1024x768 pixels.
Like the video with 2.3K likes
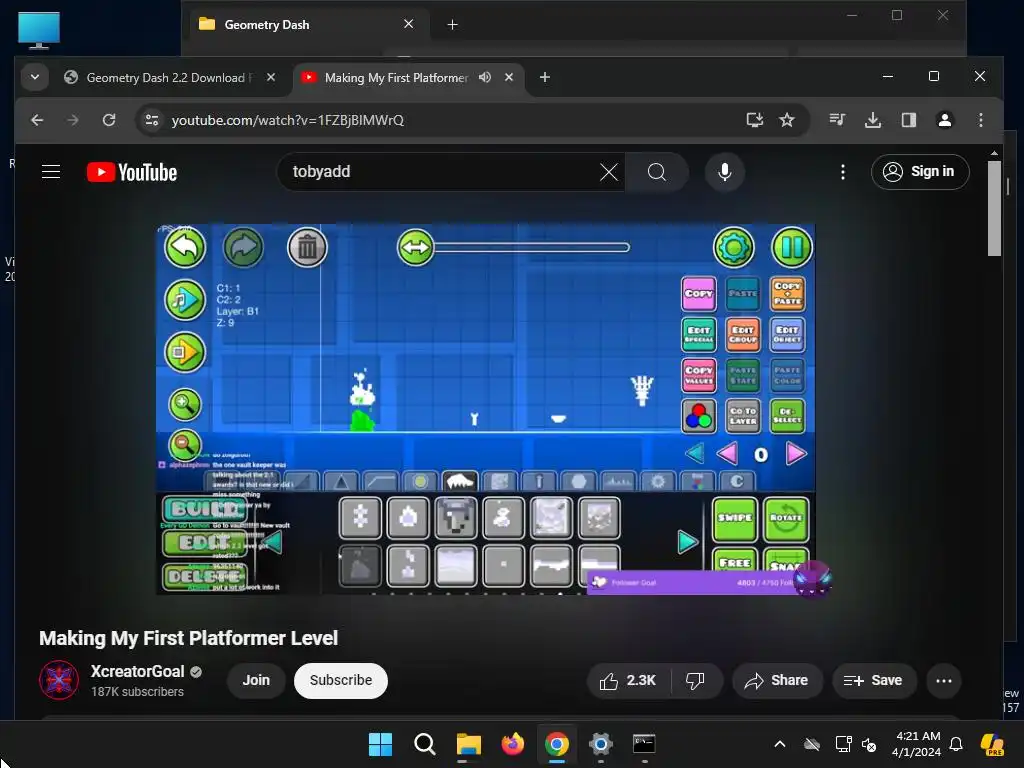pyautogui.click(x=628, y=680)
